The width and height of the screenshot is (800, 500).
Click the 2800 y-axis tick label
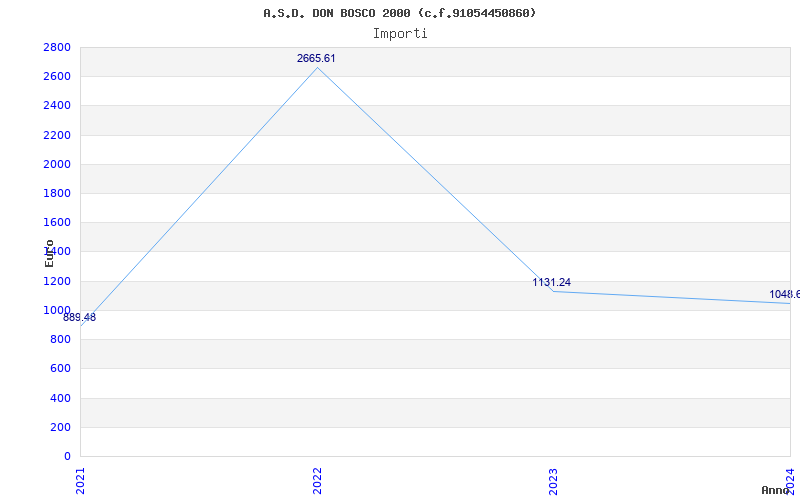tap(57, 47)
